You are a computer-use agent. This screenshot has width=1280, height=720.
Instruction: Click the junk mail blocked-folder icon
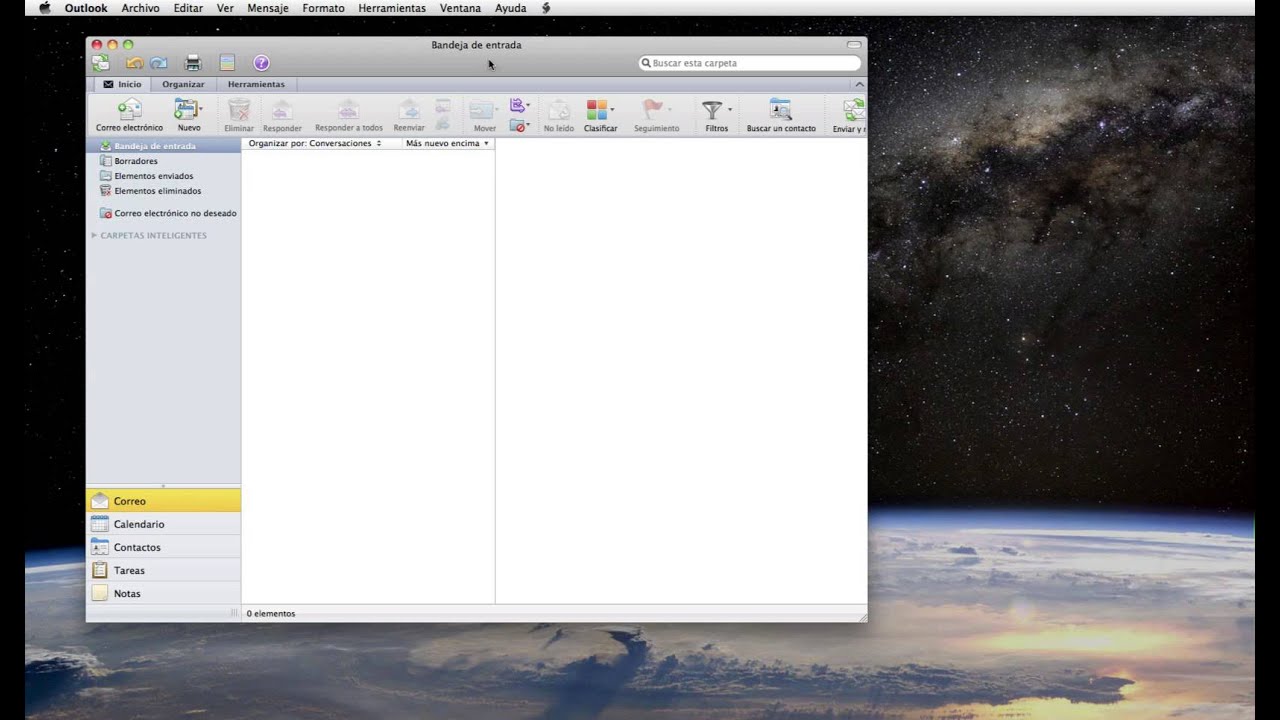[x=516, y=126]
